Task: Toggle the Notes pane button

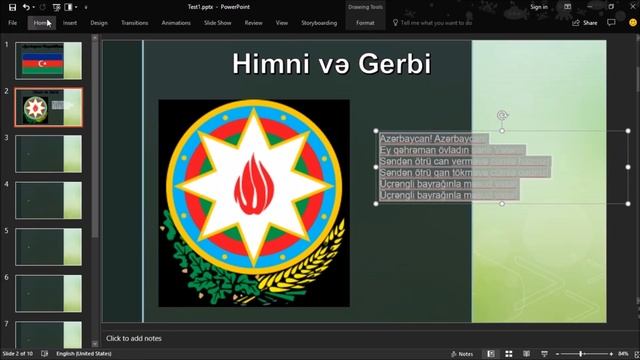Action: tap(462, 354)
